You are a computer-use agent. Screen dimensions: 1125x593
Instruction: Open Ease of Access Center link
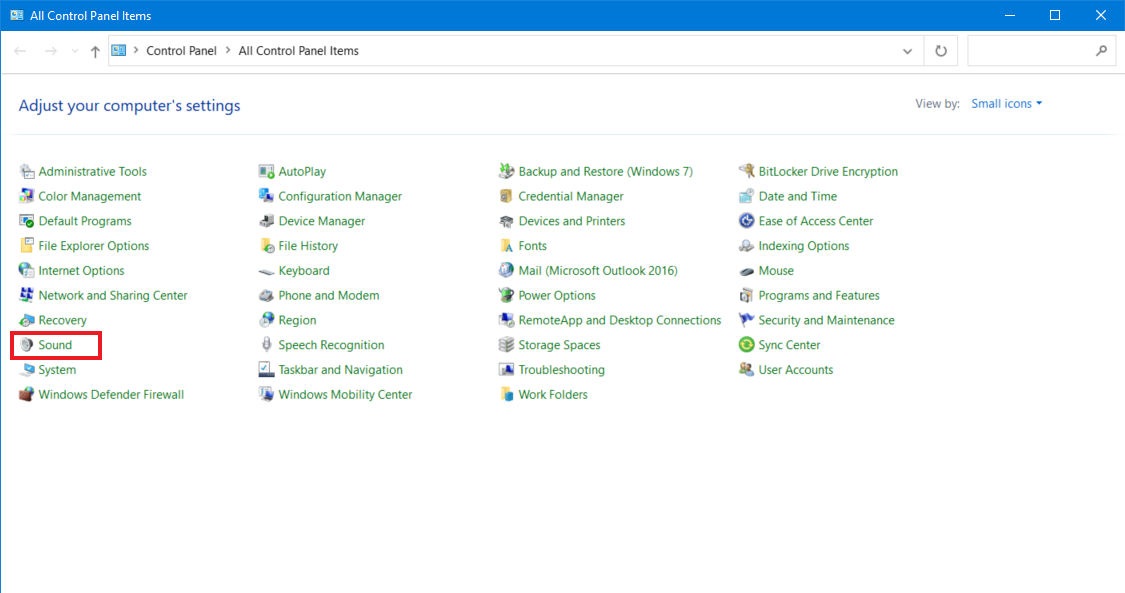(816, 221)
